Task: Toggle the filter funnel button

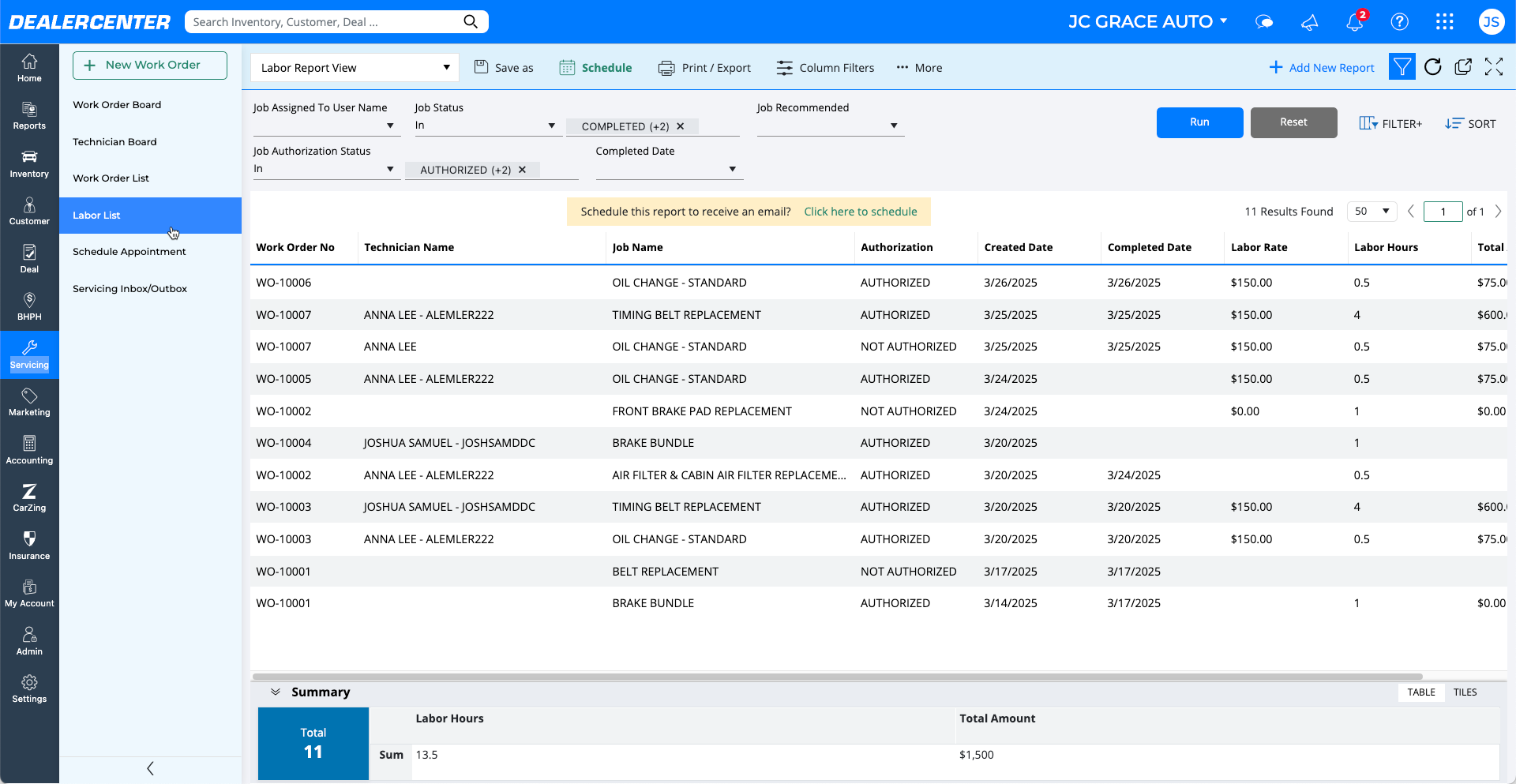Action: [1402, 67]
